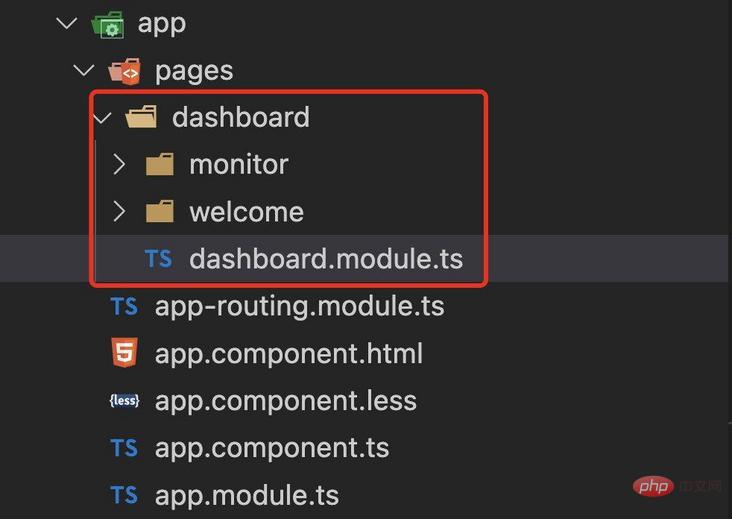Viewport: 732px width, 519px height.
Task: Click the welcome folder icon
Action: click(159, 212)
